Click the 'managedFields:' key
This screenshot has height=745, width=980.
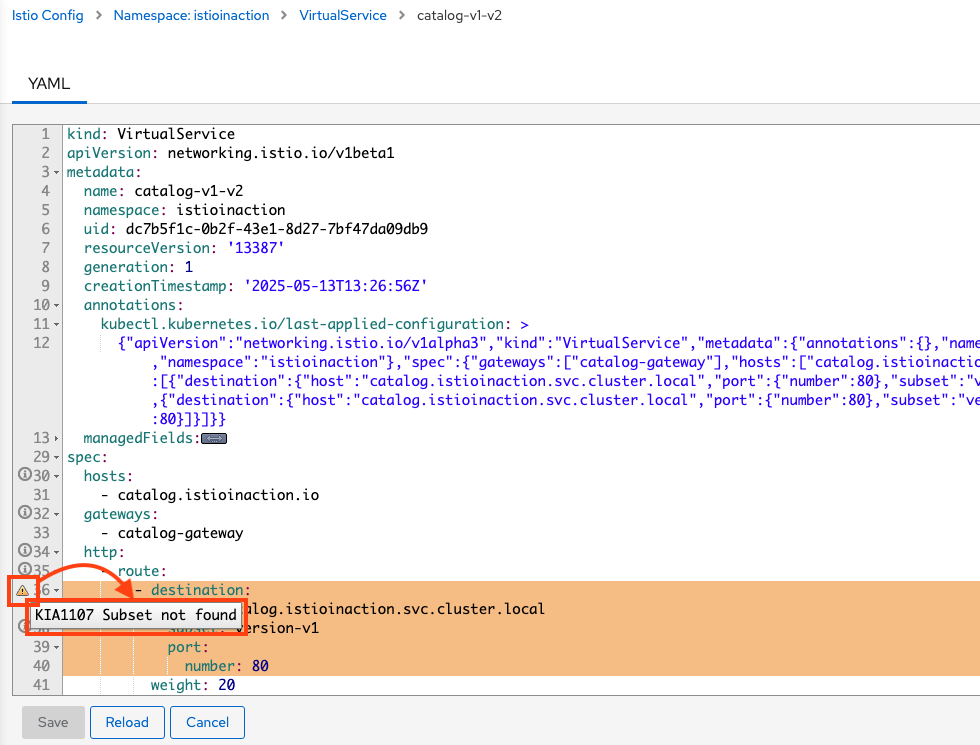[x=142, y=438]
